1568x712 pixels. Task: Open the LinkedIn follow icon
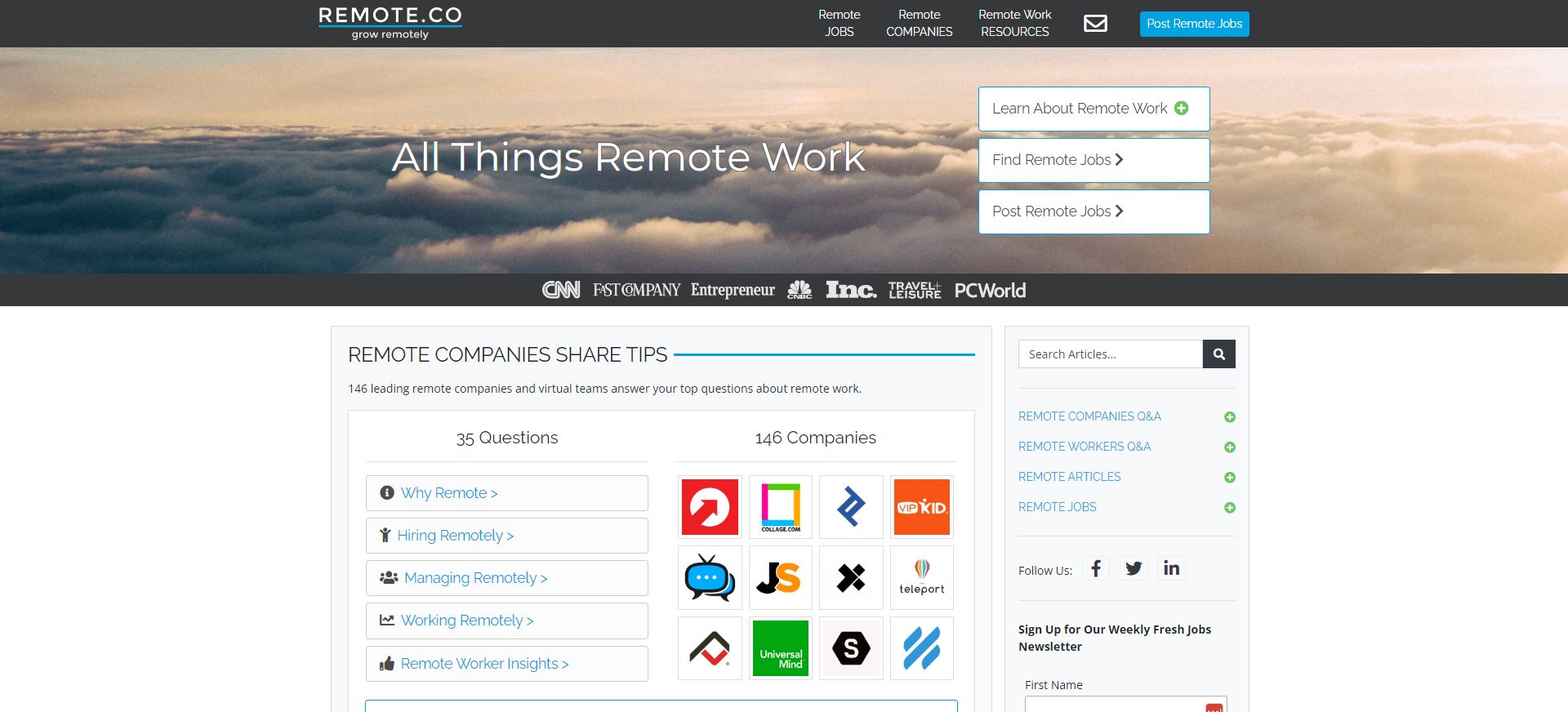point(1171,568)
